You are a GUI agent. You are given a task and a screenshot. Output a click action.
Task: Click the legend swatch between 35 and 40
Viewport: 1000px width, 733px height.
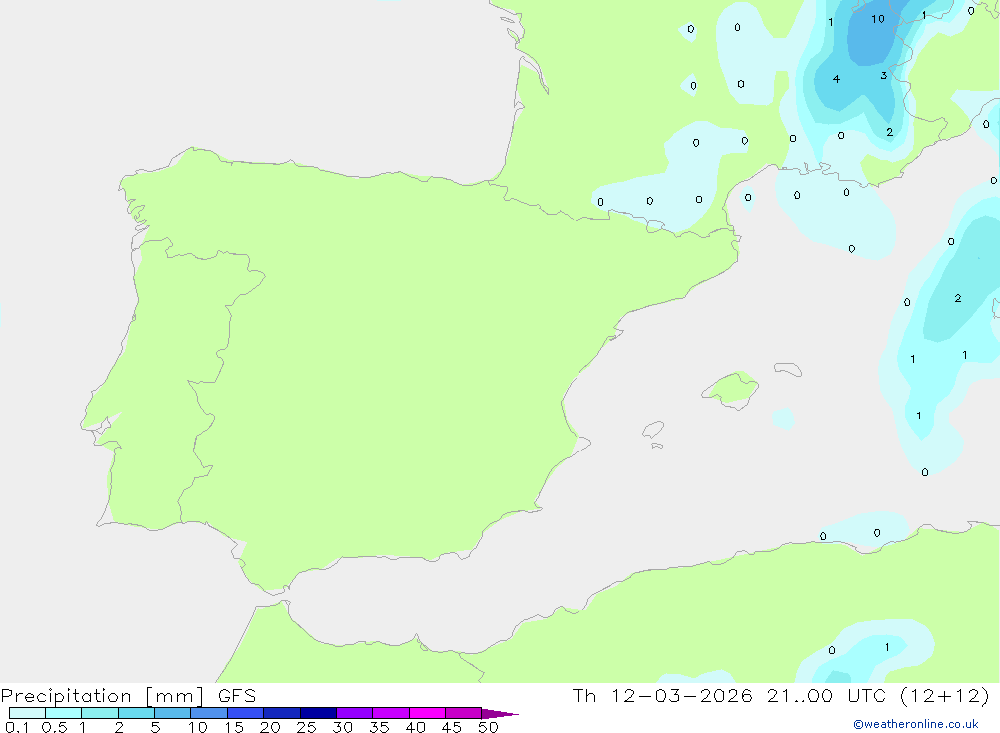pyautogui.click(x=390, y=713)
